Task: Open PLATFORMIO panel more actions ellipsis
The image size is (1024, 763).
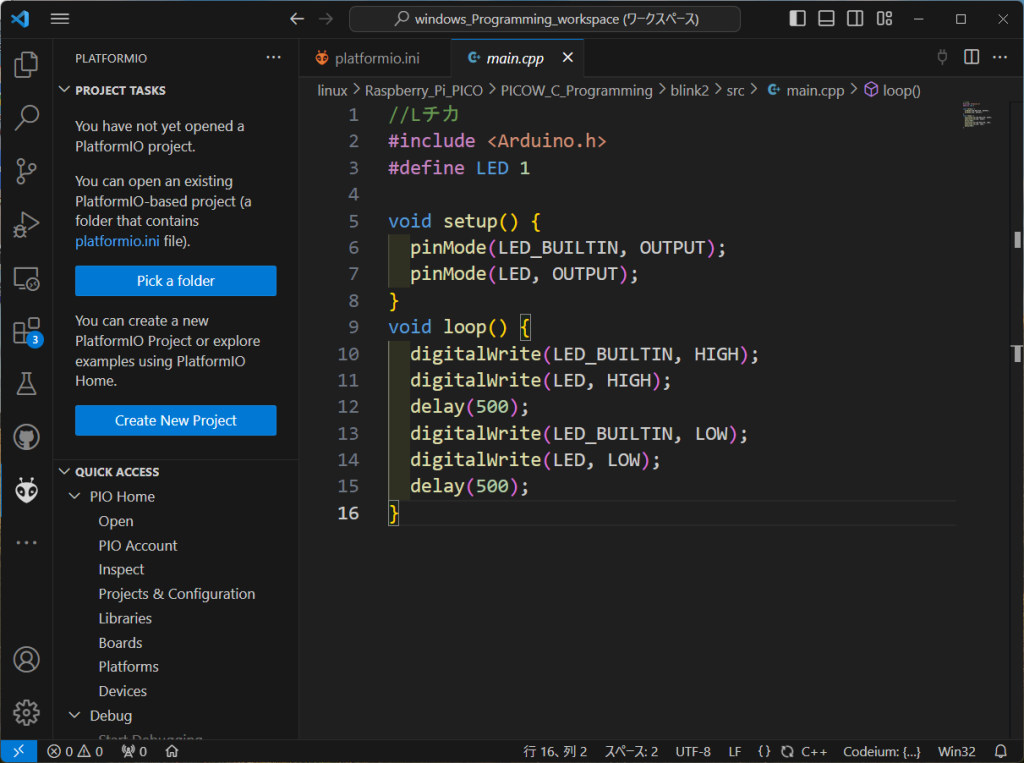Action: (x=274, y=57)
